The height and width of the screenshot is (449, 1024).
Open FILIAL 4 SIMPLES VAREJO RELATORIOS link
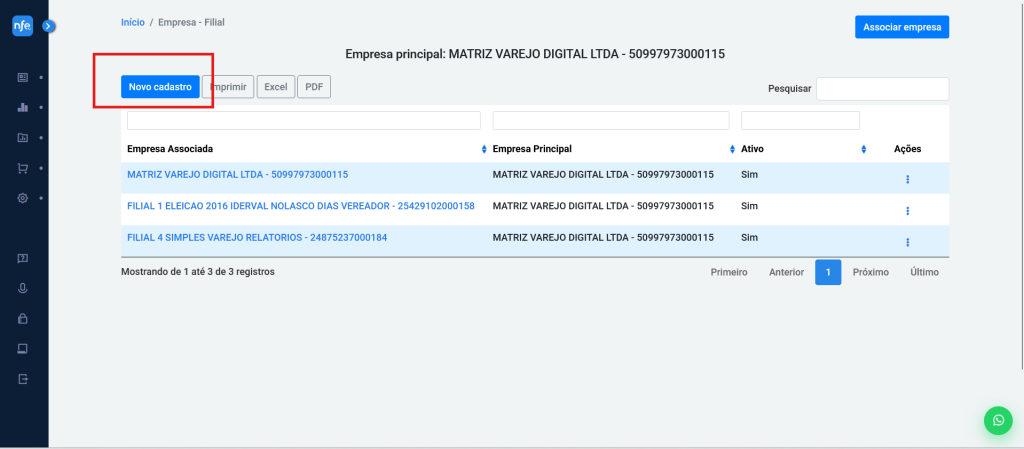pos(257,238)
